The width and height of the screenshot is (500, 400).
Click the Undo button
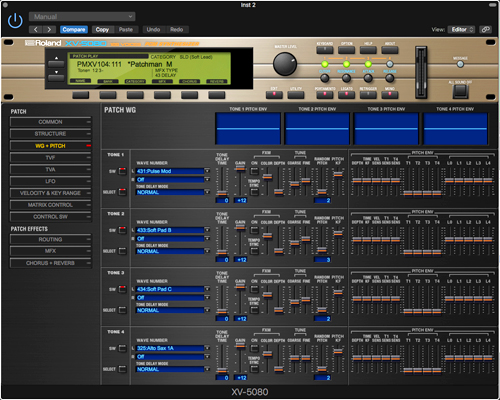coord(153,30)
